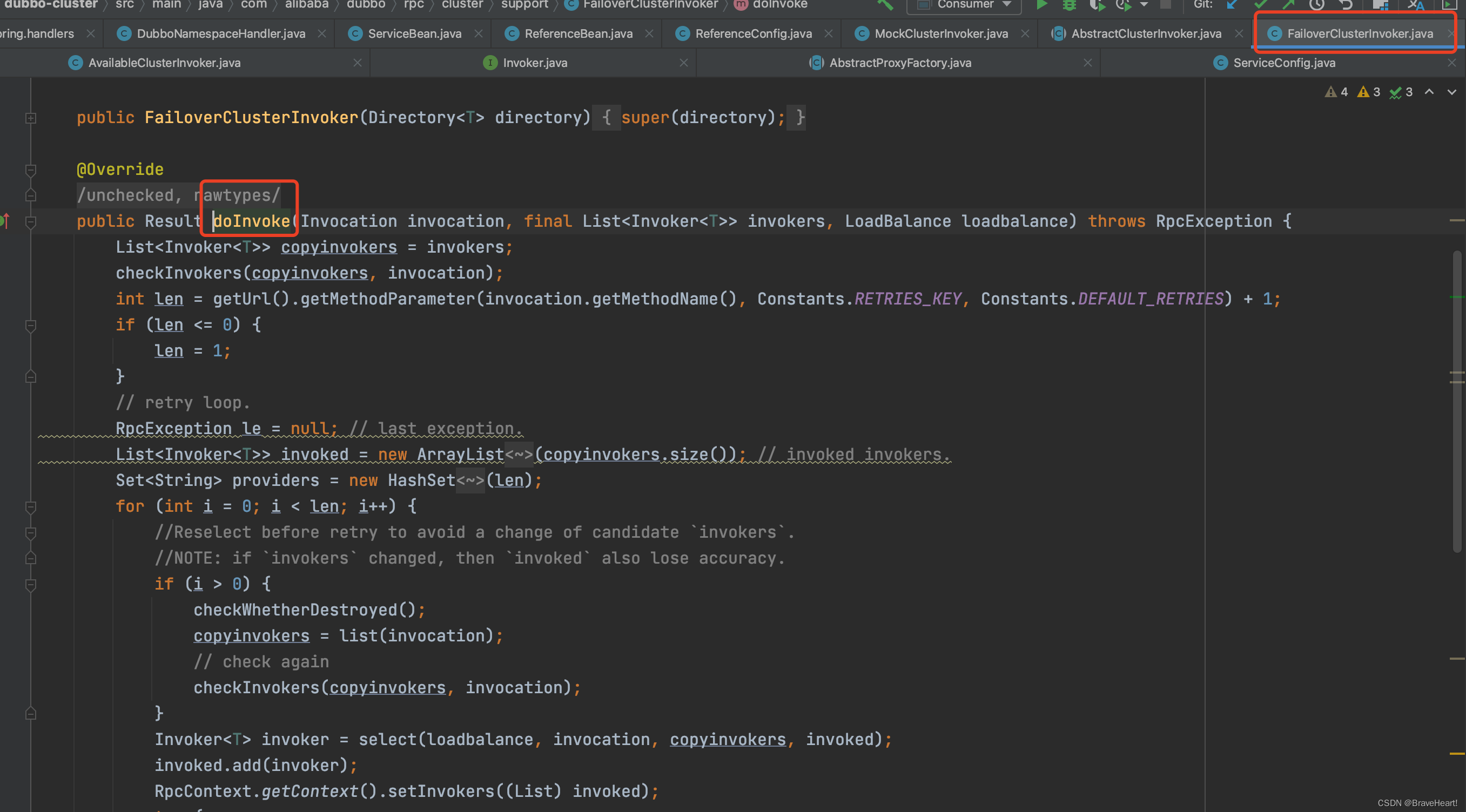Viewport: 1466px width, 812px height.
Task: Switch to AbstractClusterInvoker.java tab
Action: pos(1146,33)
